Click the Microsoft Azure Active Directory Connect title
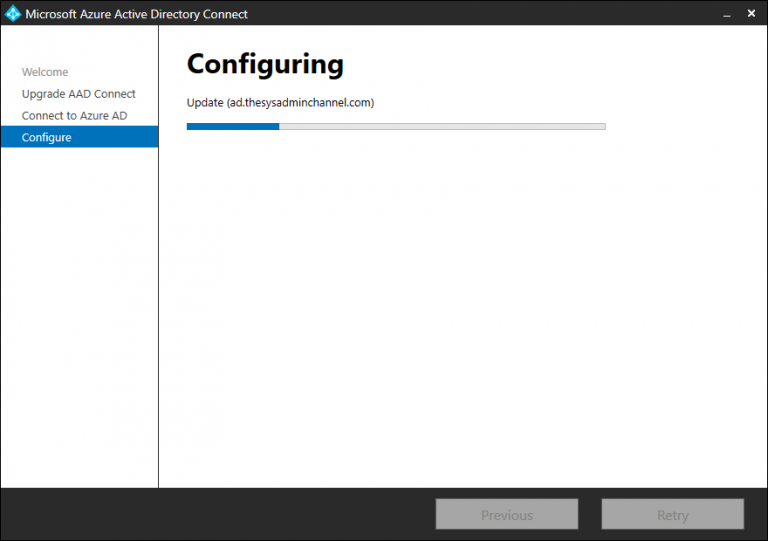768x541 pixels. coord(136,14)
